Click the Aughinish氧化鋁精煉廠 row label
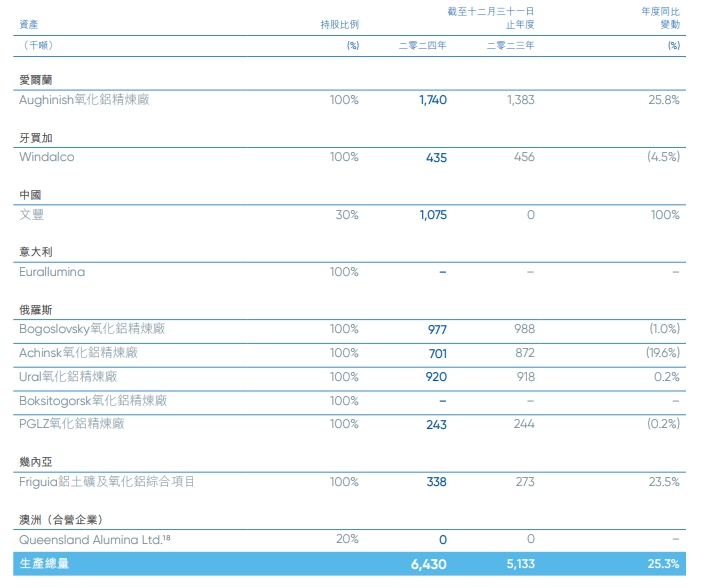 point(84,100)
